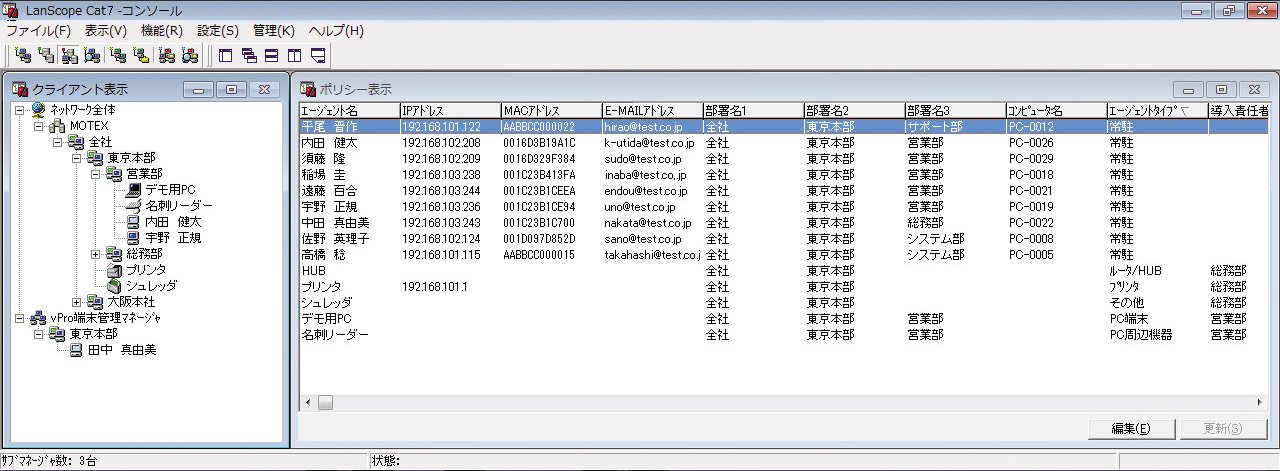Click the group icon beside 大阪本社
The image size is (1280, 471).
click(x=95, y=302)
